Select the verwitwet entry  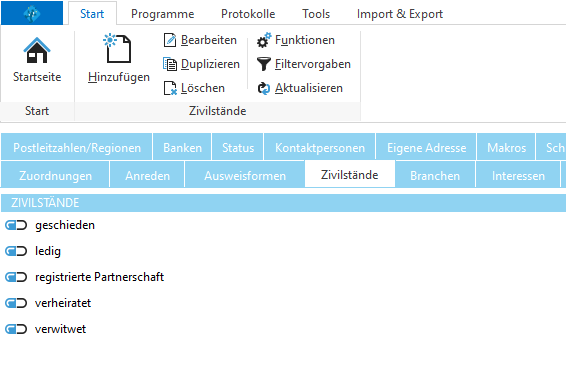pos(60,329)
